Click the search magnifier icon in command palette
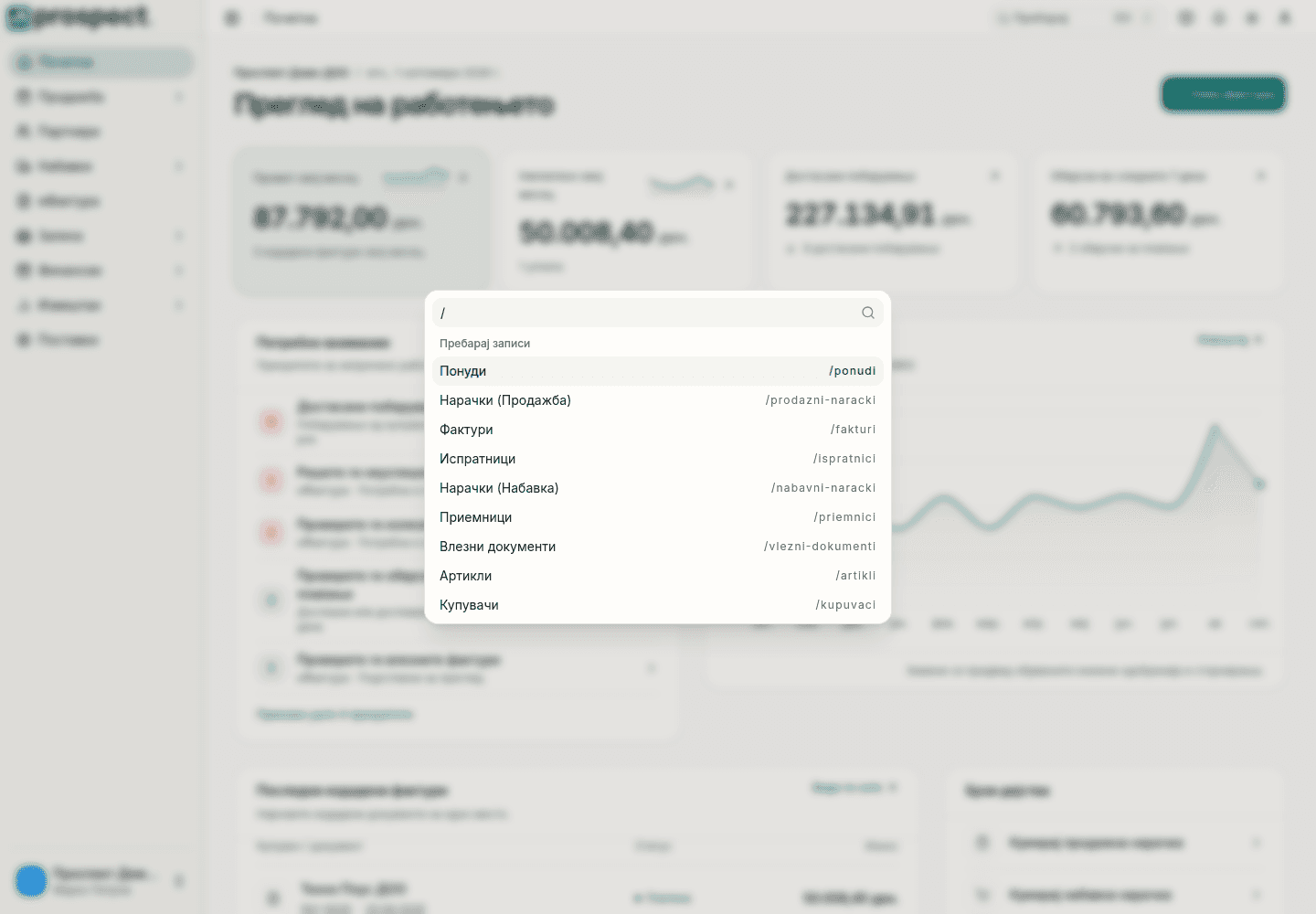This screenshot has width=1316, height=914. click(867, 313)
